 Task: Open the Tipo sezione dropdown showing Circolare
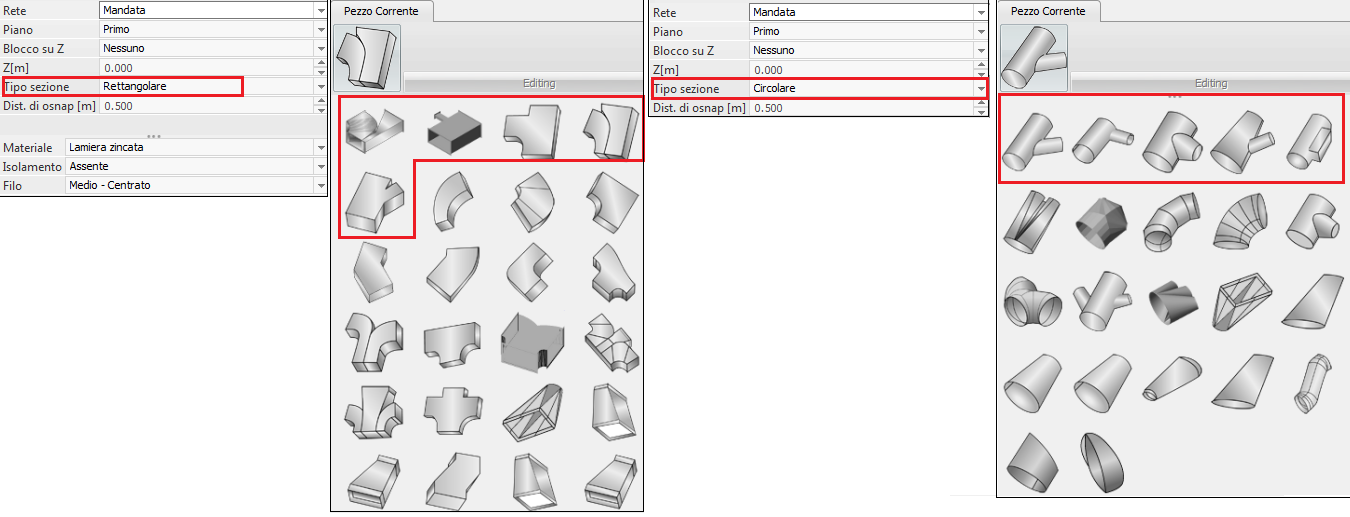980,89
